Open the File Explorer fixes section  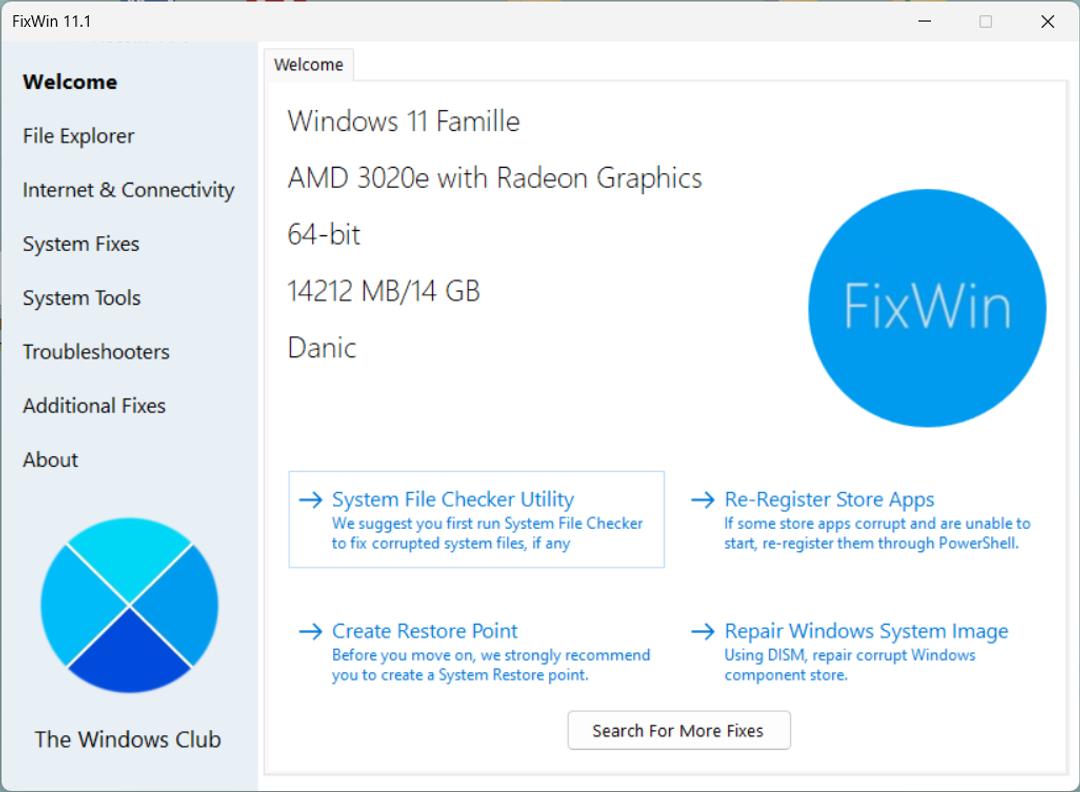77,135
